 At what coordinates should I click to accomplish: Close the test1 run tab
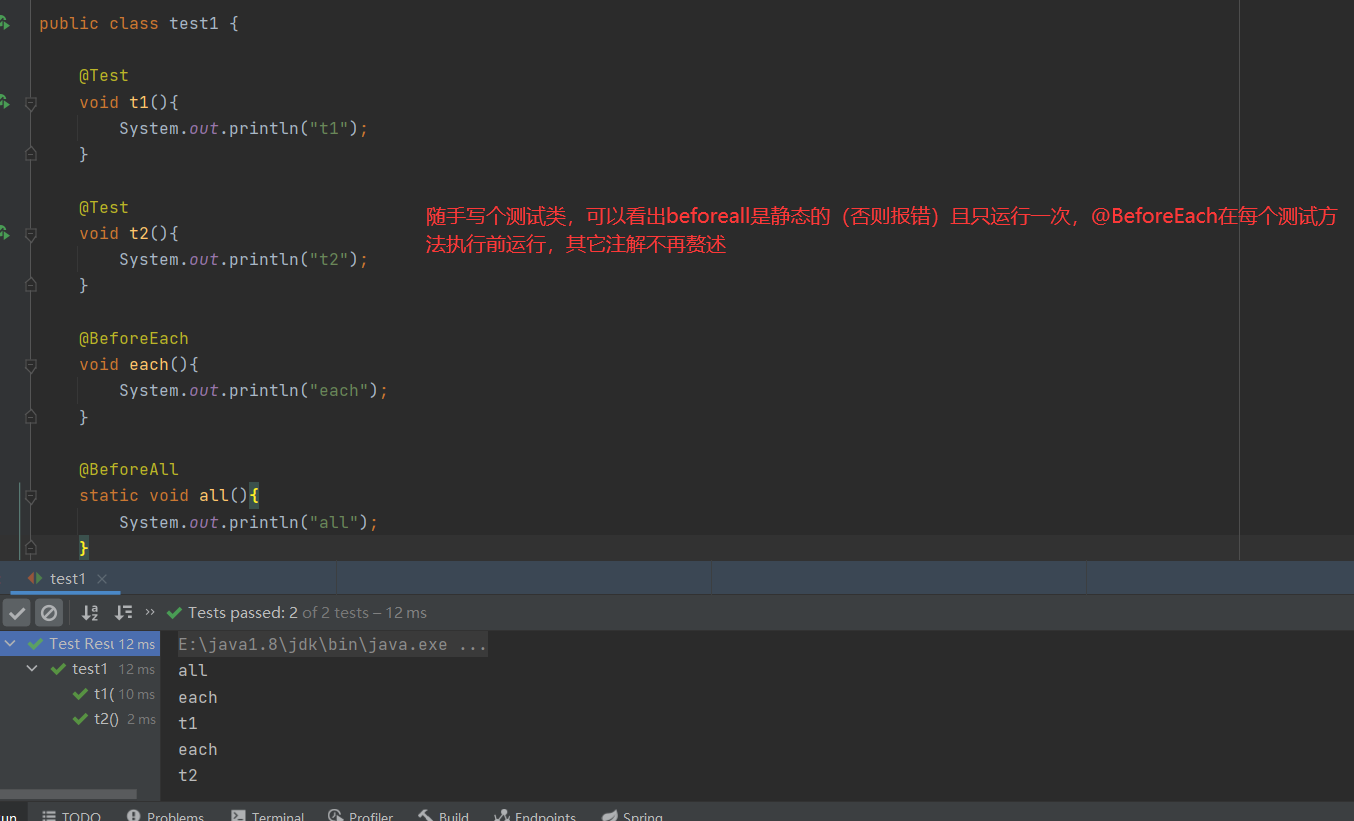coord(102,579)
